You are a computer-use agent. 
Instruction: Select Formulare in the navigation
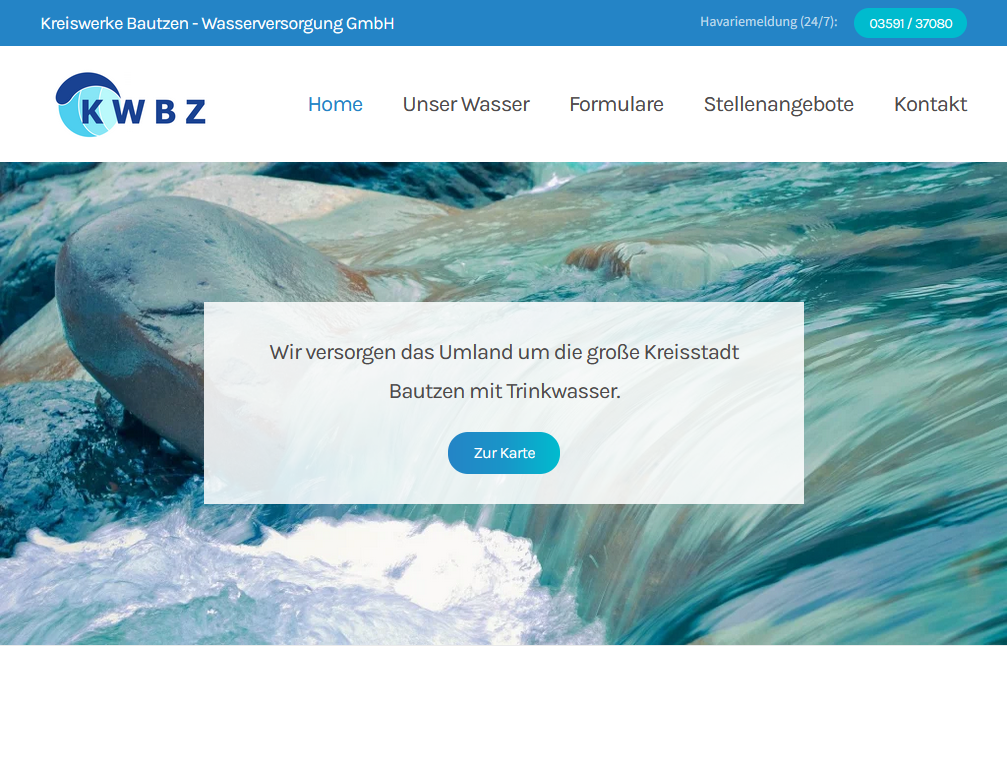point(617,104)
